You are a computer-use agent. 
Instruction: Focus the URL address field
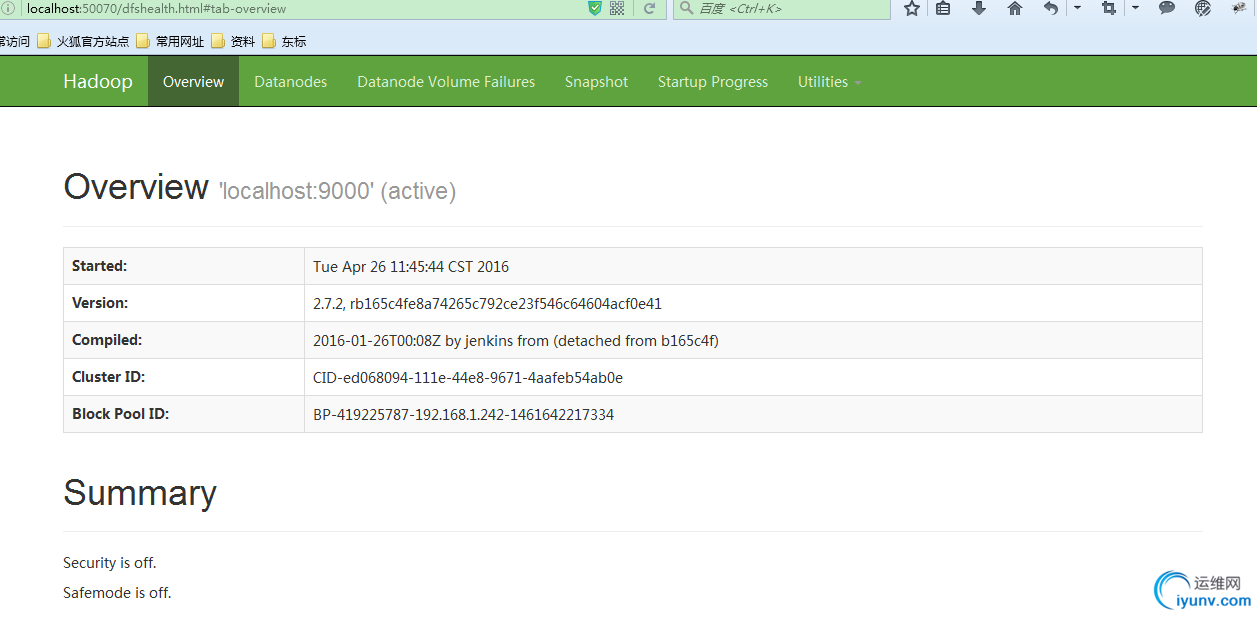(x=300, y=8)
